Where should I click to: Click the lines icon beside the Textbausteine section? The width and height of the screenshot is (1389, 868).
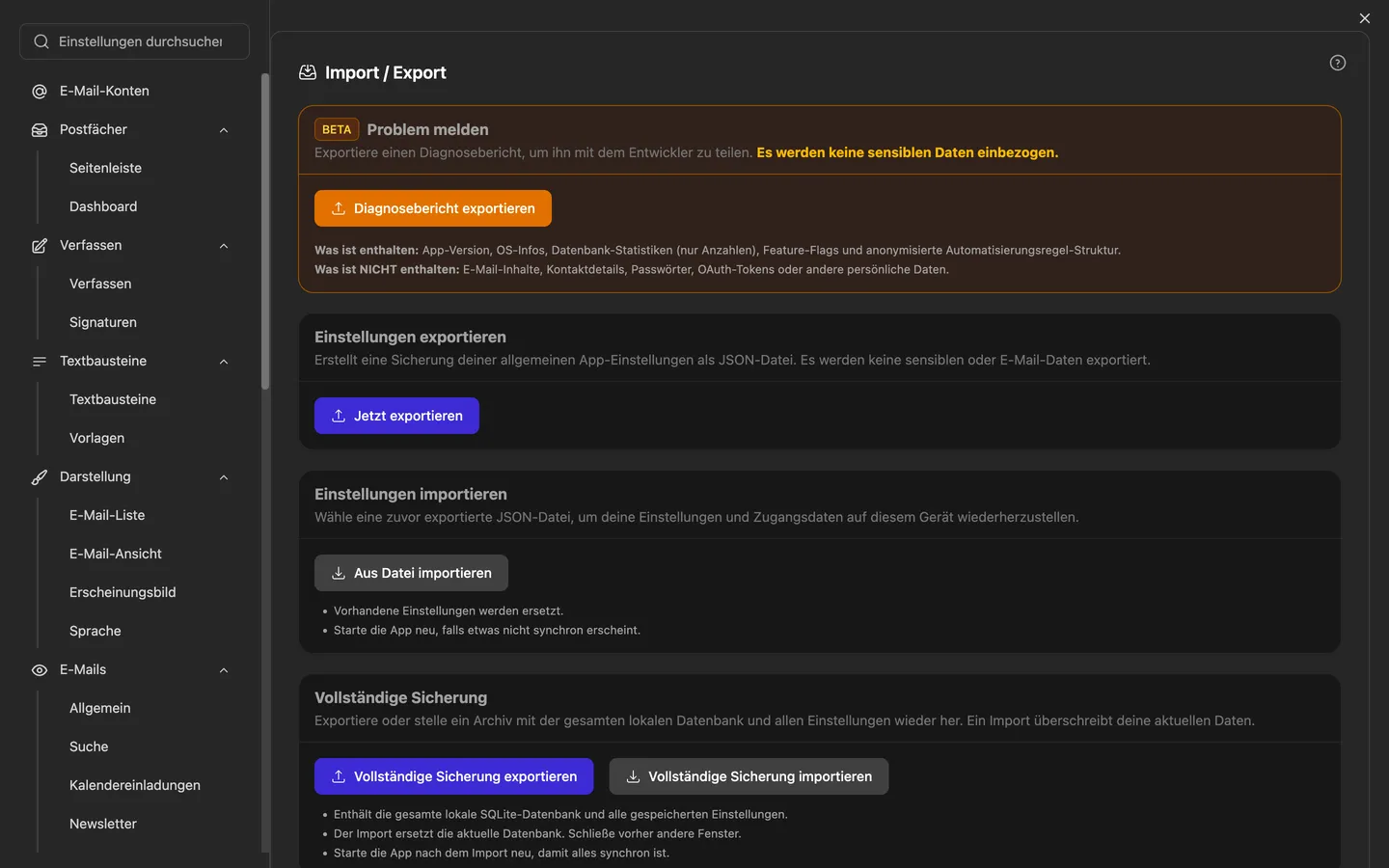pos(40,362)
